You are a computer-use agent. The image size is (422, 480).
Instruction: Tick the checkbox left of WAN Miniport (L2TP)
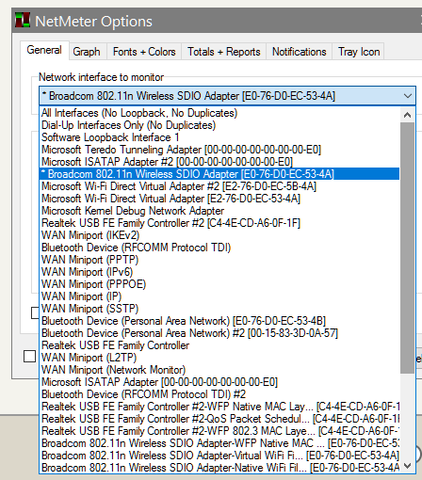[30, 356]
